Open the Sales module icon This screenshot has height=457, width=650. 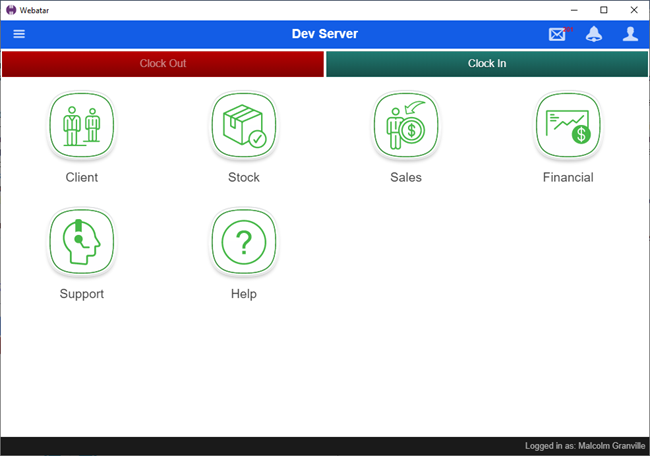(405, 125)
